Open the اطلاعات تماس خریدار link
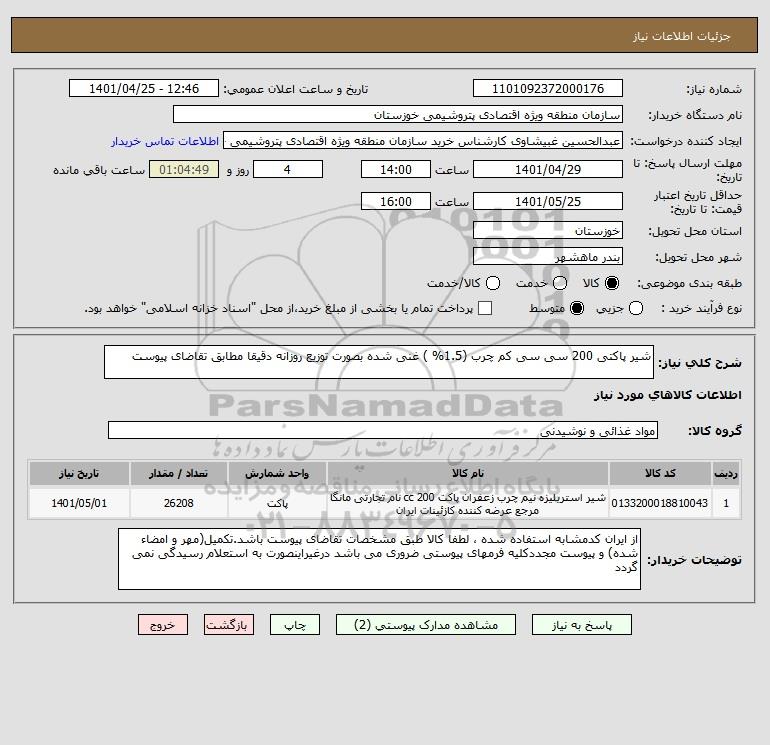770x745 pixels. [165, 141]
